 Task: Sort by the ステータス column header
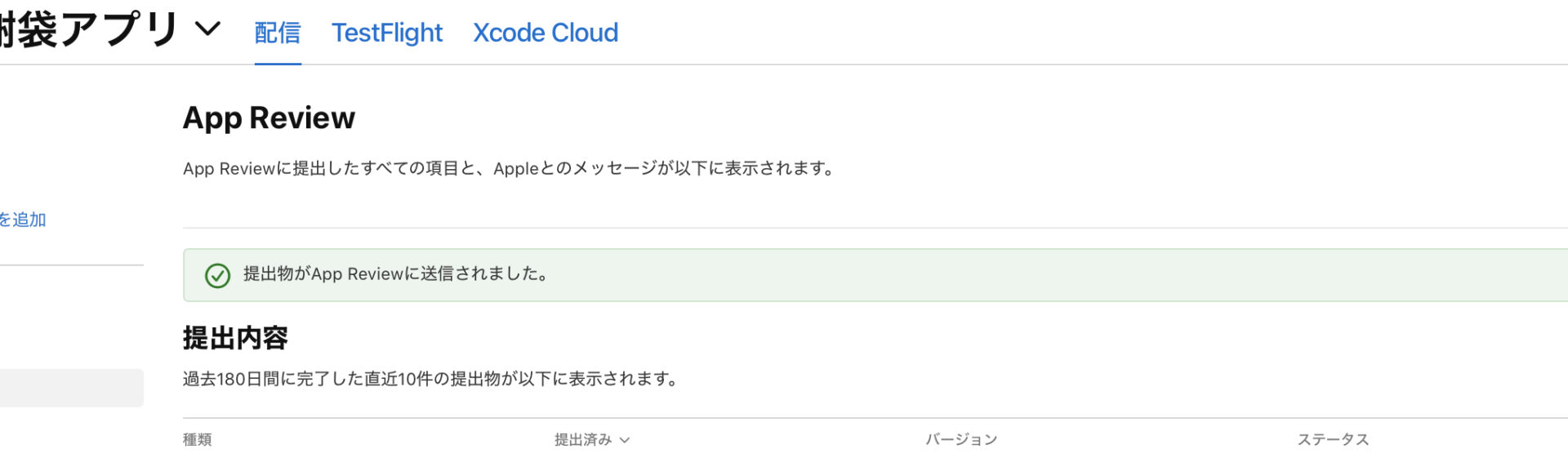[1333, 440]
